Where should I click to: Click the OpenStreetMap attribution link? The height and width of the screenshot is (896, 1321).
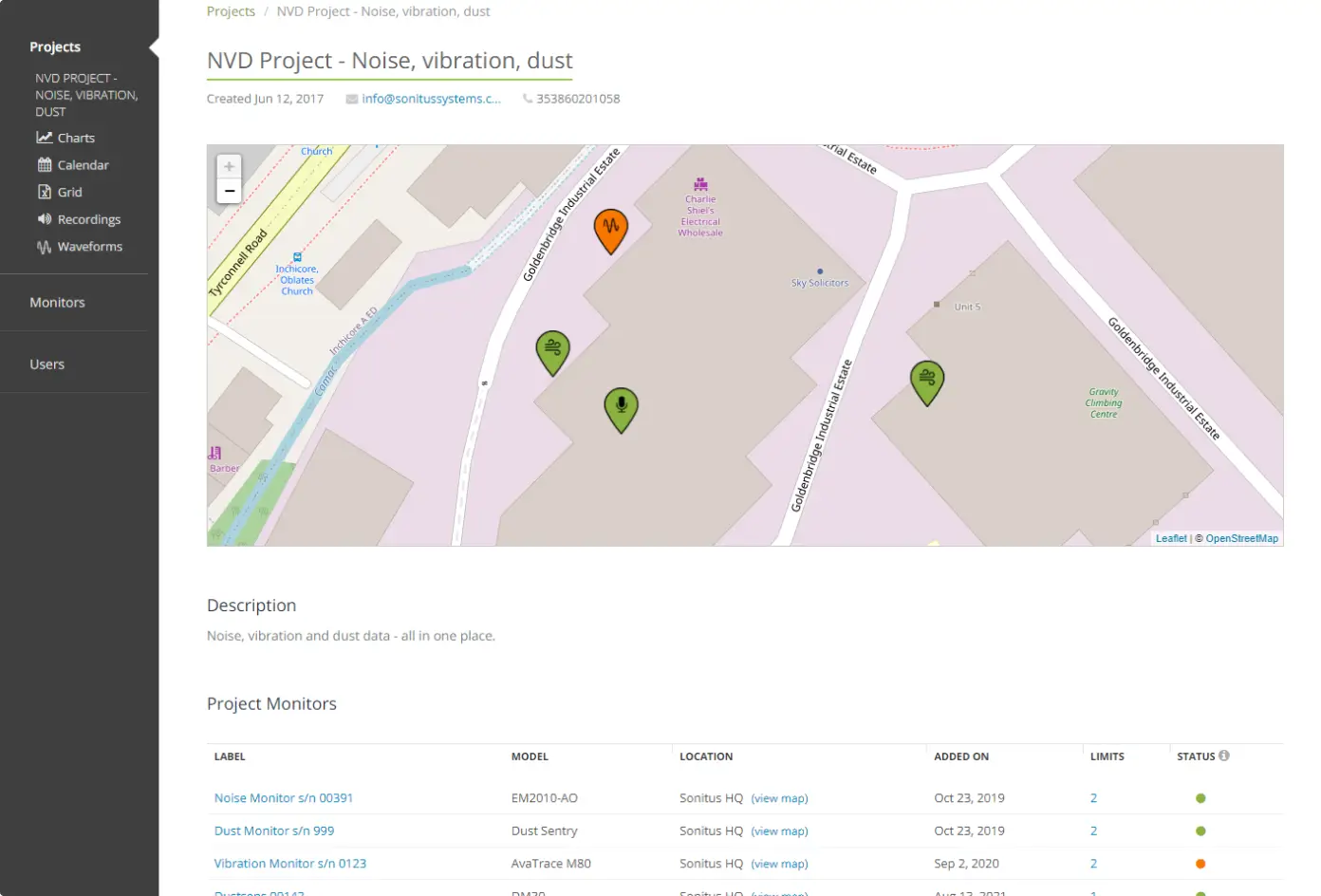point(1242,538)
